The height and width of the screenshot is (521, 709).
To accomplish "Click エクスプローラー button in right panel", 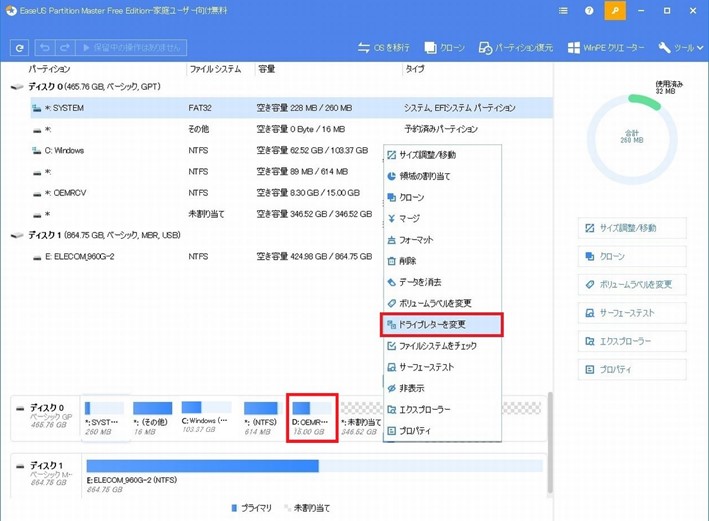I will point(632,341).
